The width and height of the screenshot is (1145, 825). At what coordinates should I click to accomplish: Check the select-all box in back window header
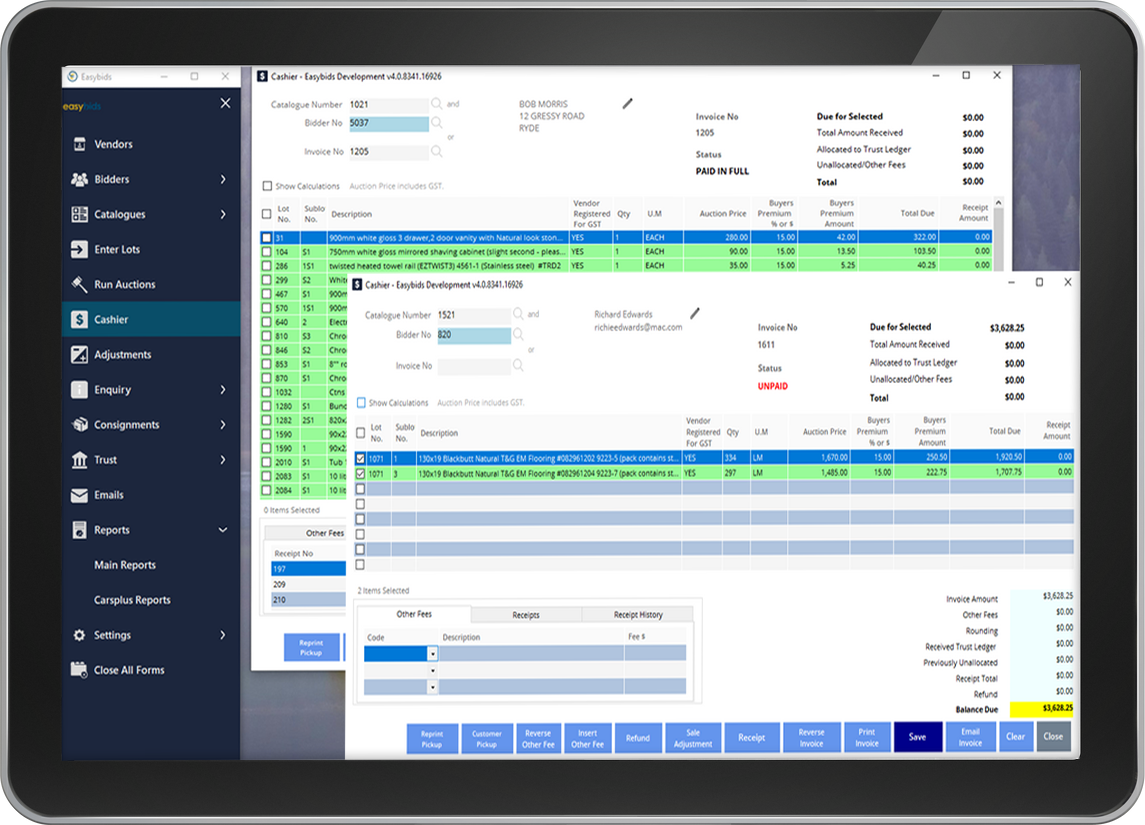pos(267,214)
